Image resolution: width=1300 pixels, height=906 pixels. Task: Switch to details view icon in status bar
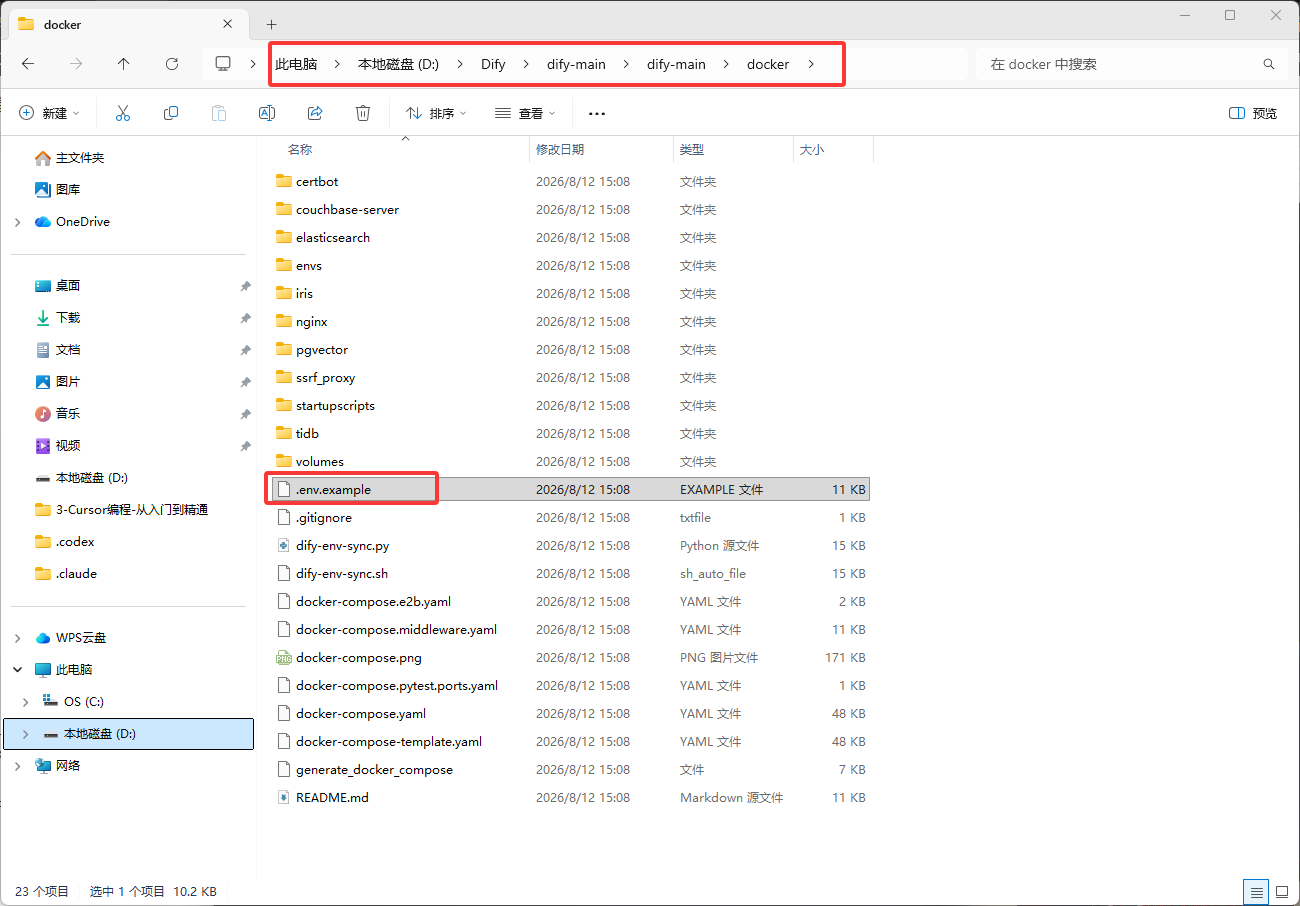pos(1255,891)
